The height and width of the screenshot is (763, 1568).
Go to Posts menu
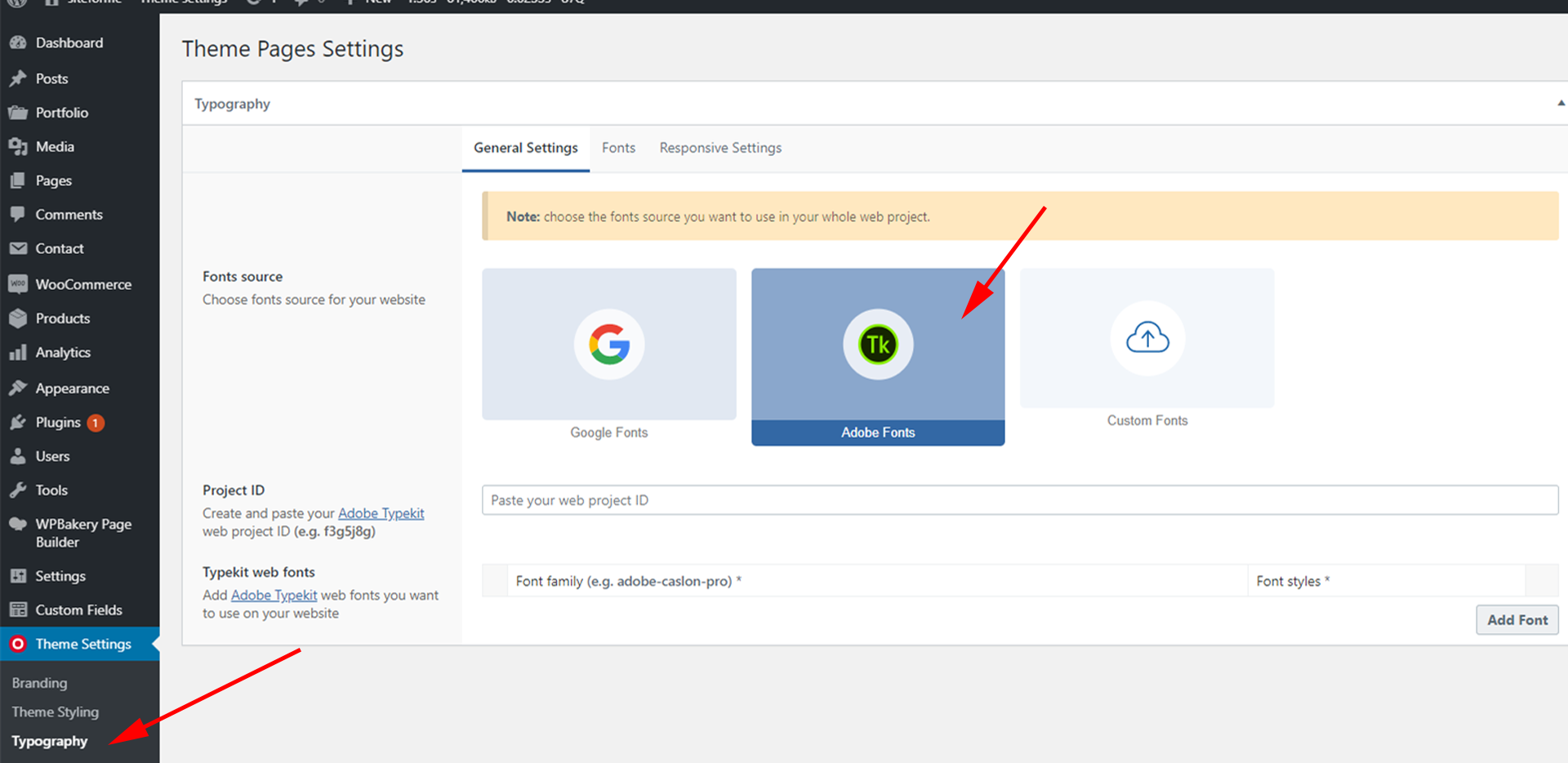point(51,78)
